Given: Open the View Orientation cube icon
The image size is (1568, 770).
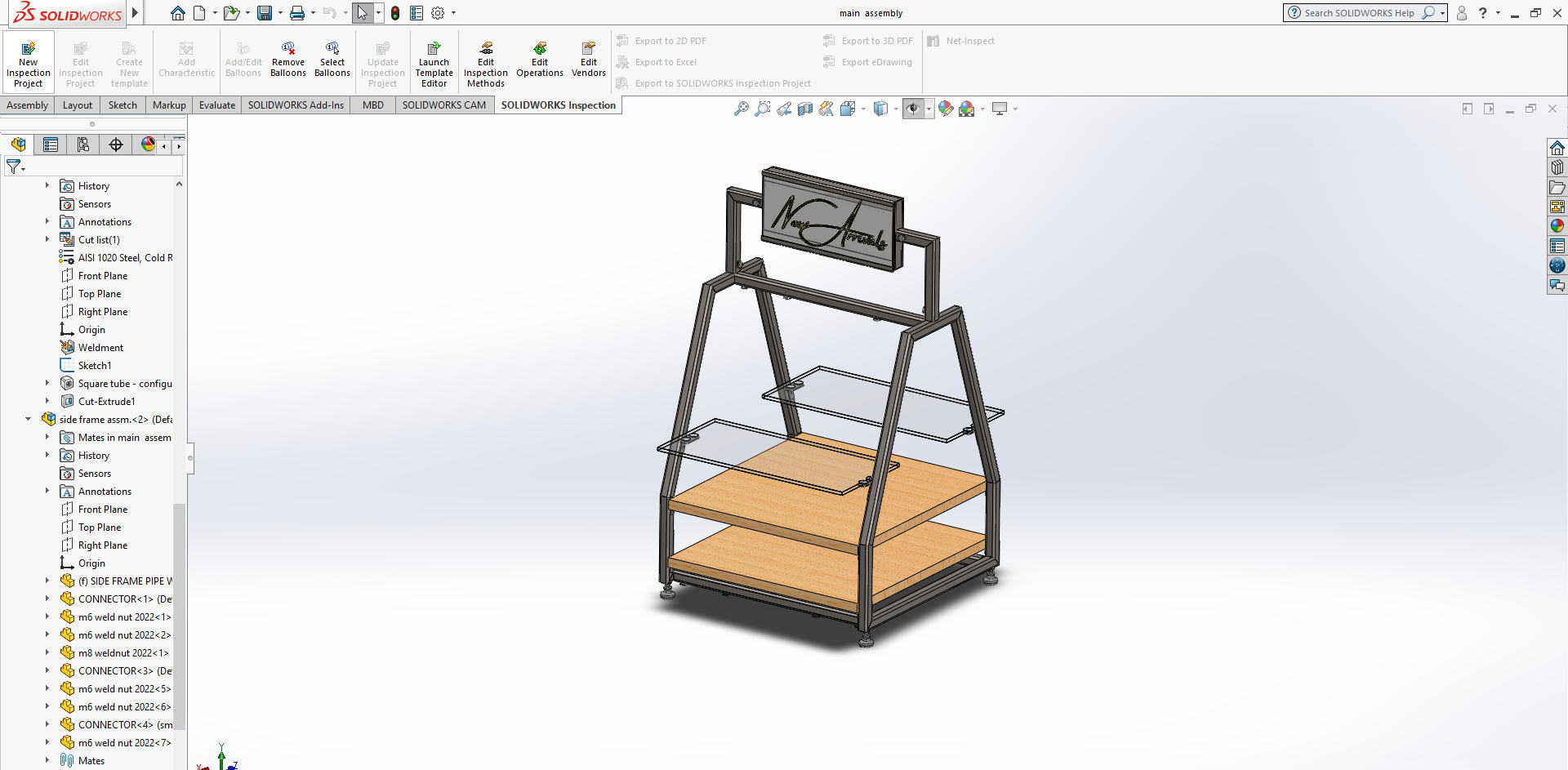Looking at the screenshot, I should tap(848, 109).
